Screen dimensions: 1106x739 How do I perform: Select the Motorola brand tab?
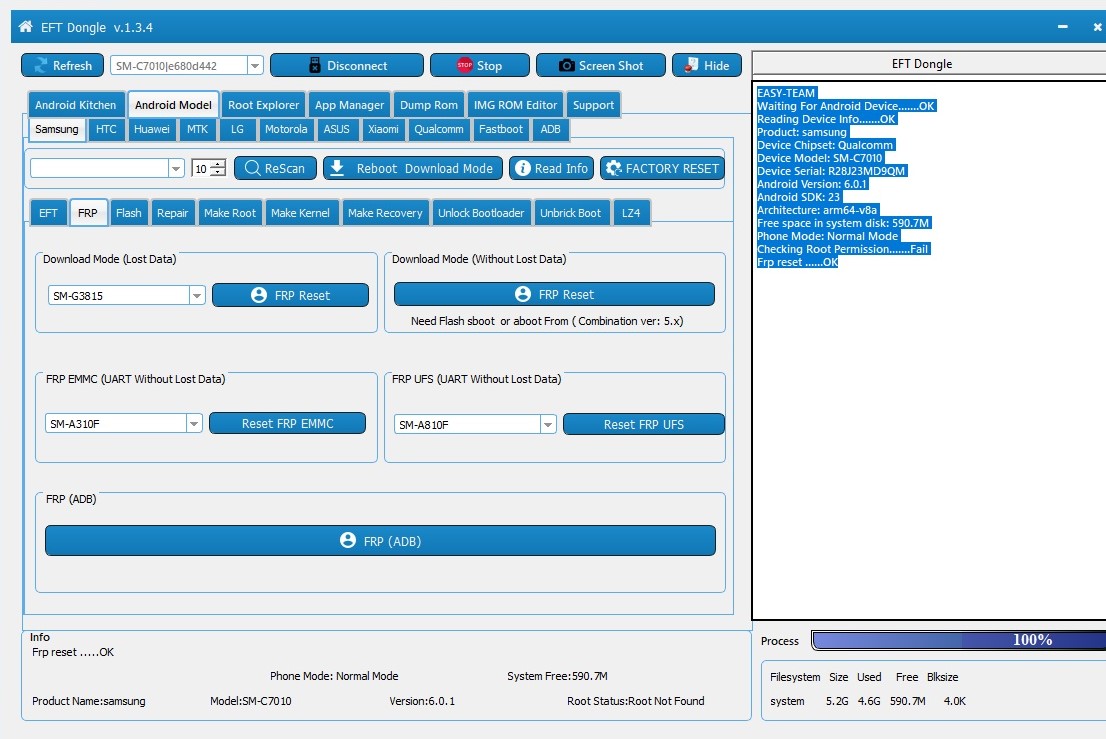point(286,130)
